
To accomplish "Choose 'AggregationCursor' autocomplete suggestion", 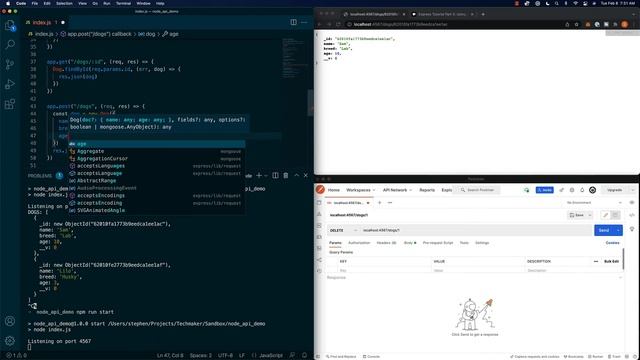I will pyautogui.click(x=157, y=158).
